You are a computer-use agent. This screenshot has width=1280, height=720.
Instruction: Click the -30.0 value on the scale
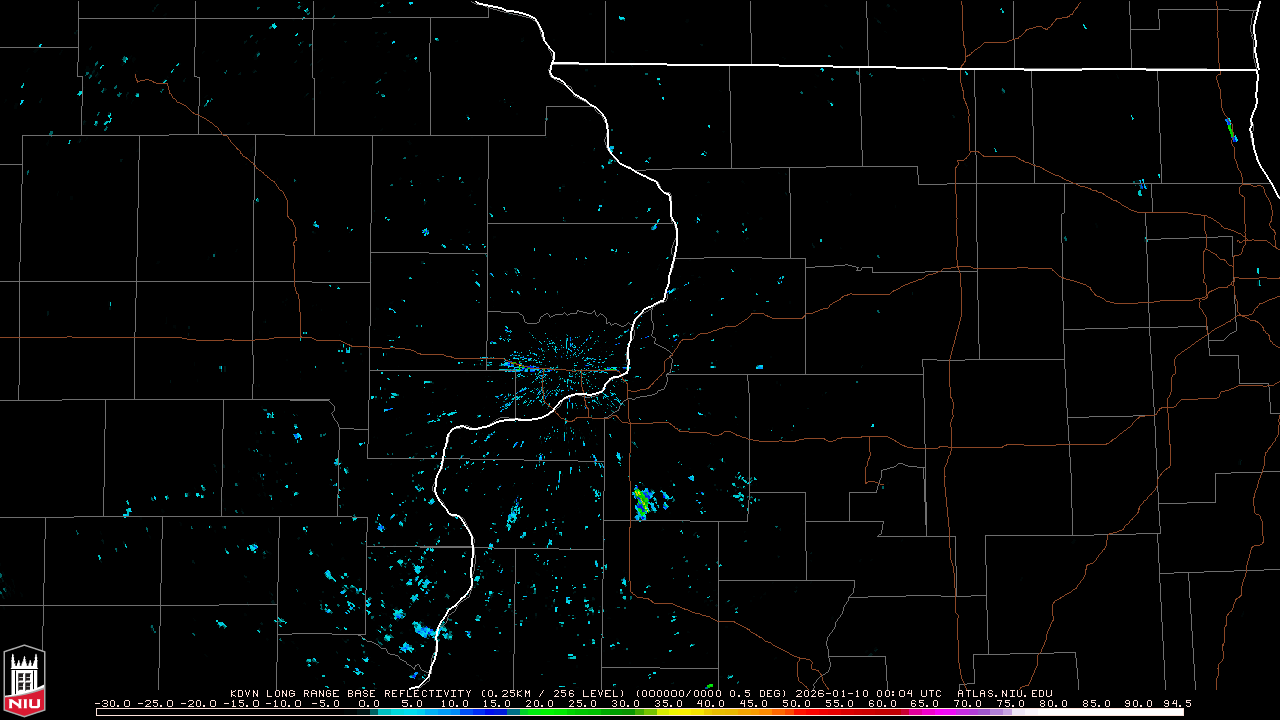114,704
